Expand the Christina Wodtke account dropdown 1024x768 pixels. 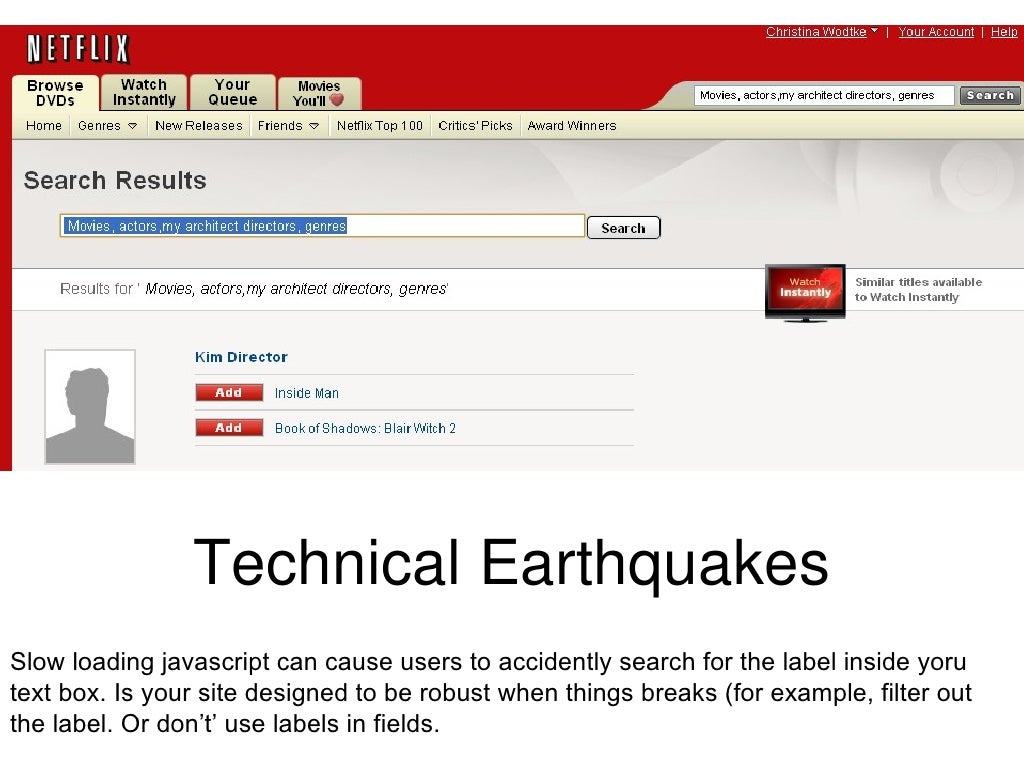coord(822,31)
